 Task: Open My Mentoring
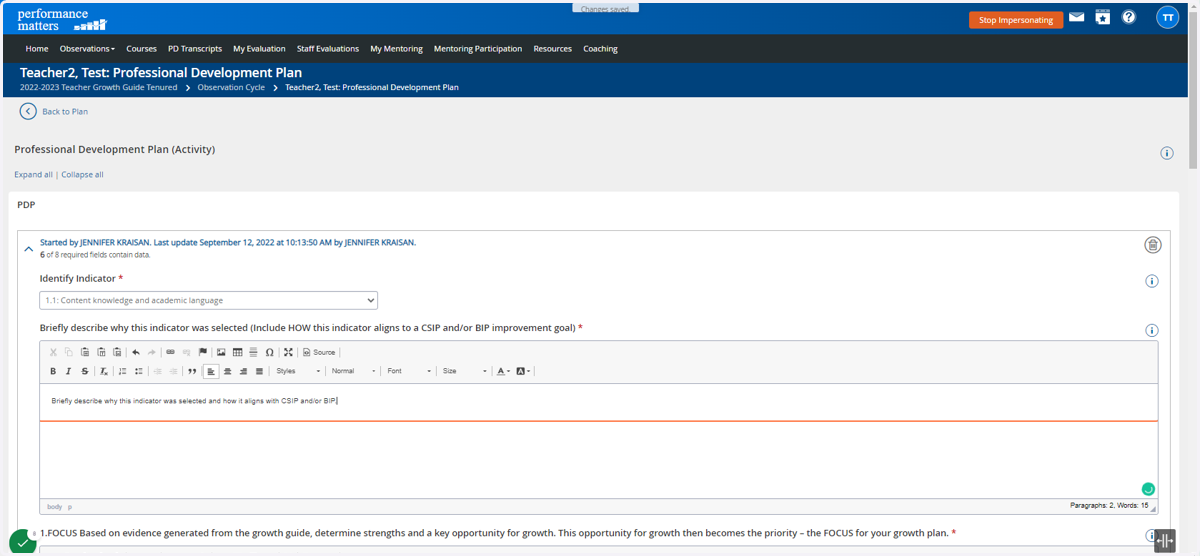point(396,48)
